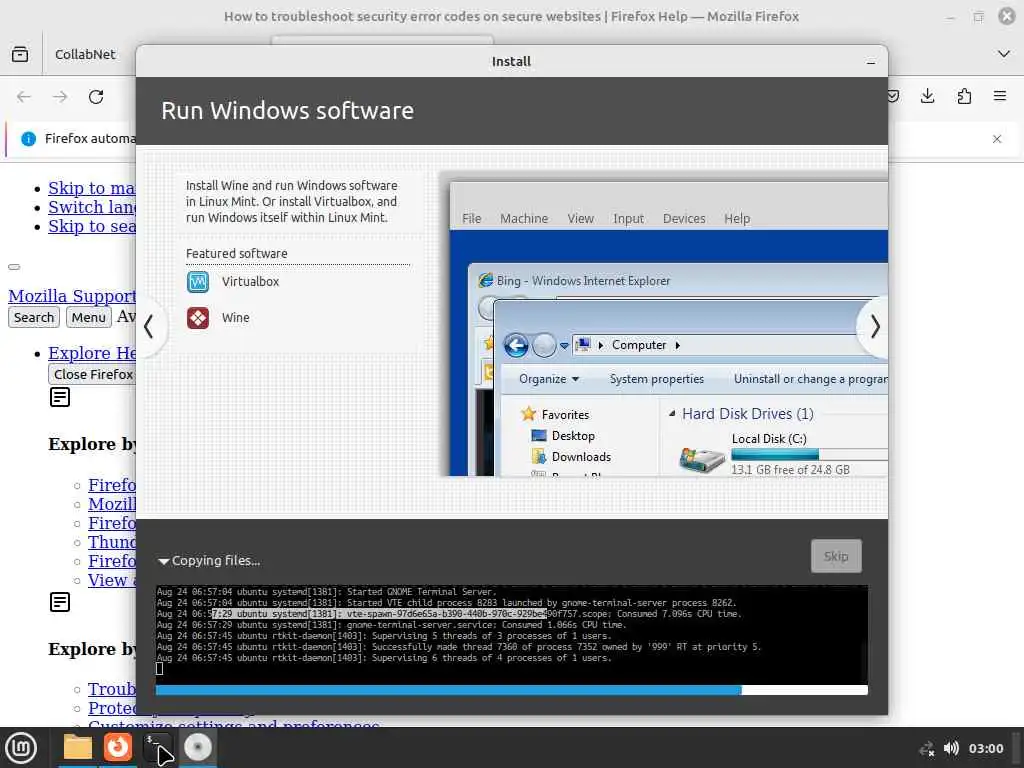Switch to Firefox from the taskbar
This screenshot has width=1024, height=768.
tap(118, 747)
